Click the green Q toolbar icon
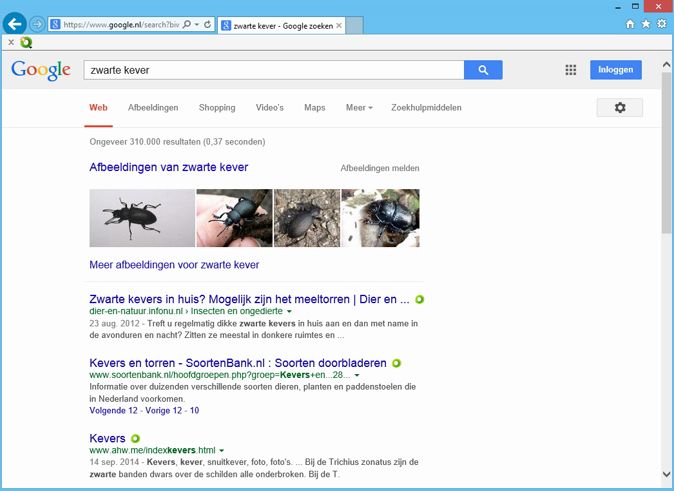This screenshot has height=491, width=674. pos(26,42)
